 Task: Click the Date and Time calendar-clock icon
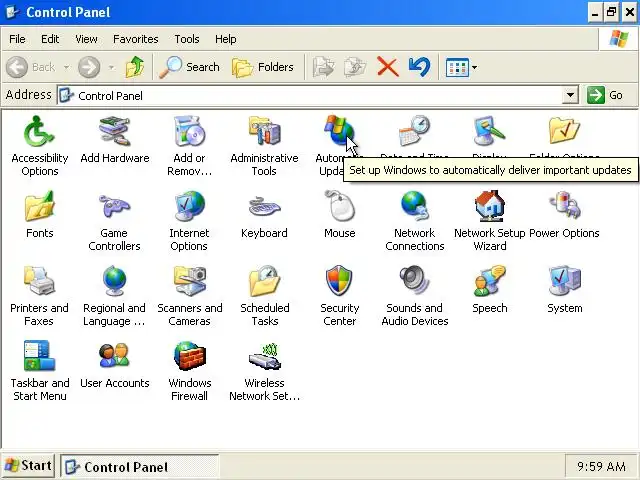(414, 131)
